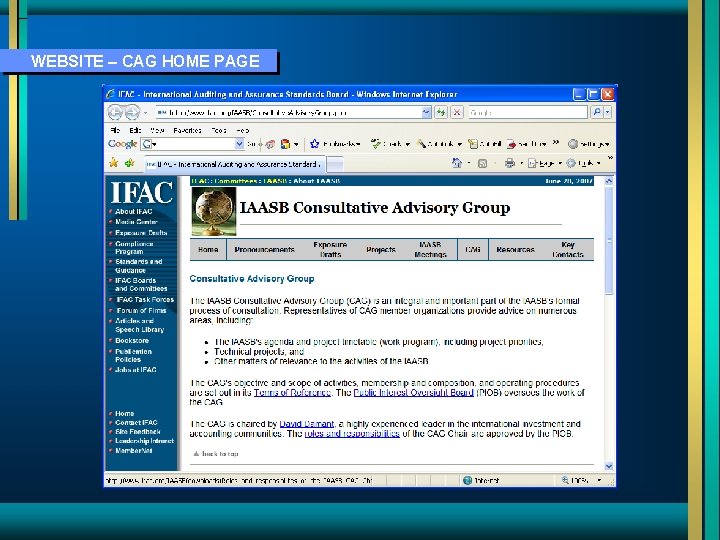Select the CAG navigation tab

[472, 249]
